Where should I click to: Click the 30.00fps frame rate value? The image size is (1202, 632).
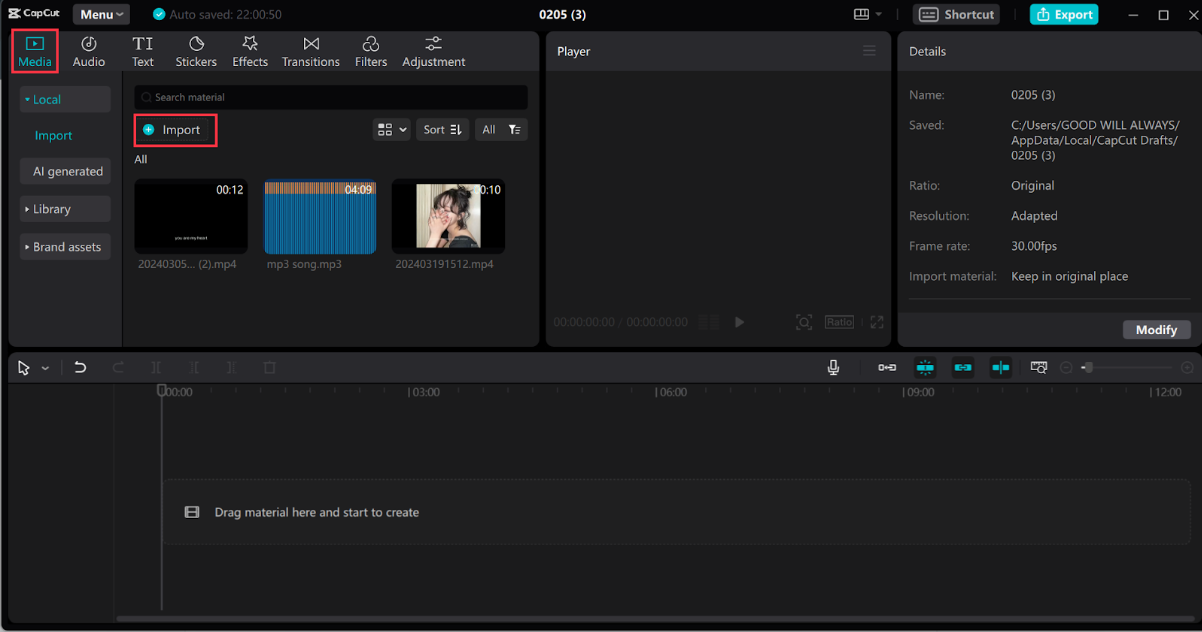coord(1034,246)
